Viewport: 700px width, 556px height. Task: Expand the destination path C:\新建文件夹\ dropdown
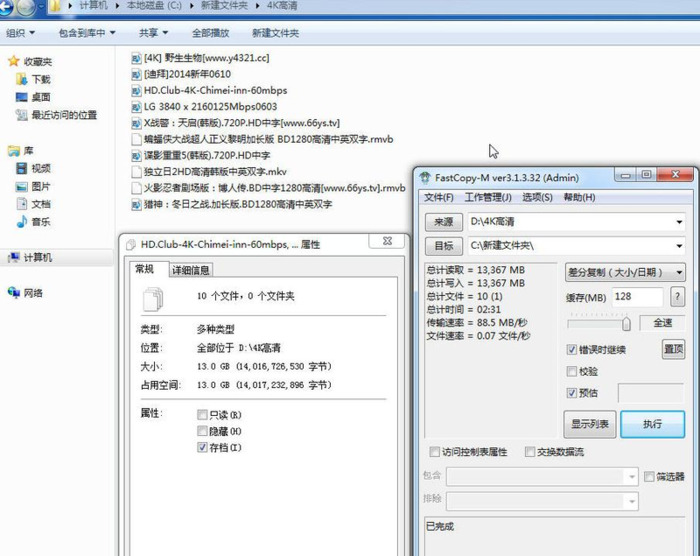pos(679,246)
